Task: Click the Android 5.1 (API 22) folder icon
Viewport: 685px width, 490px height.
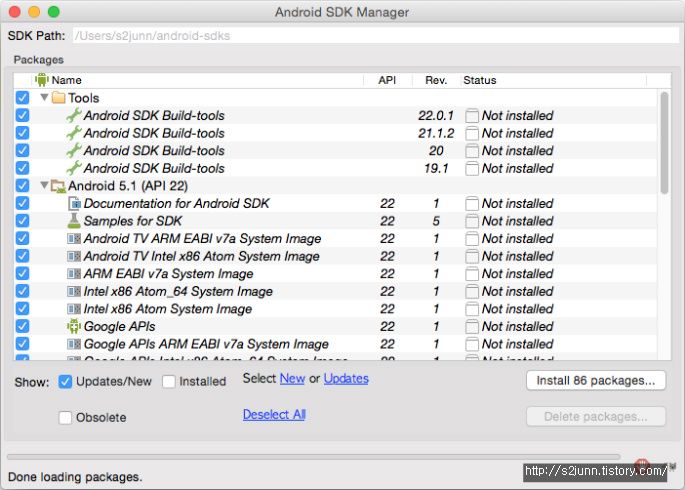Action: (59, 186)
